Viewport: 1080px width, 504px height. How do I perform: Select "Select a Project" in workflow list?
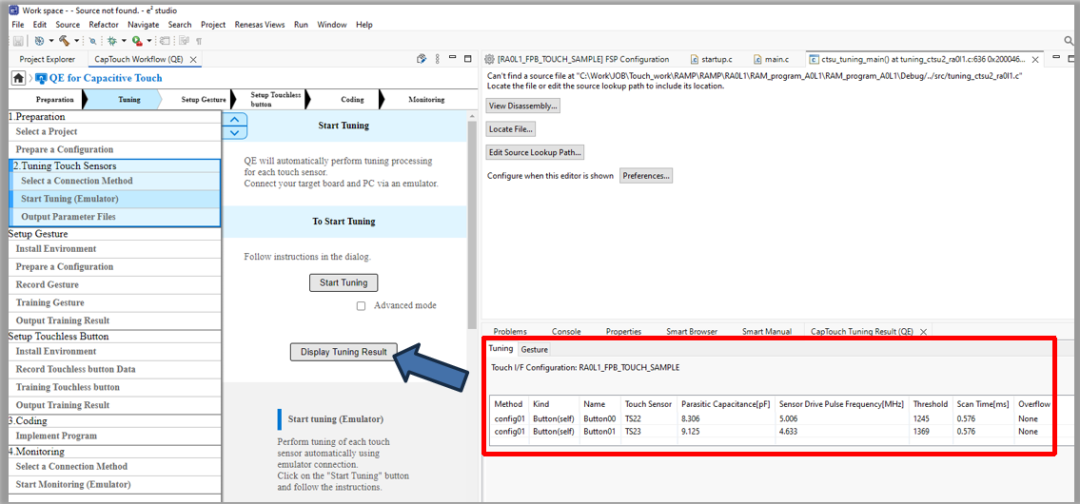click(x=114, y=132)
